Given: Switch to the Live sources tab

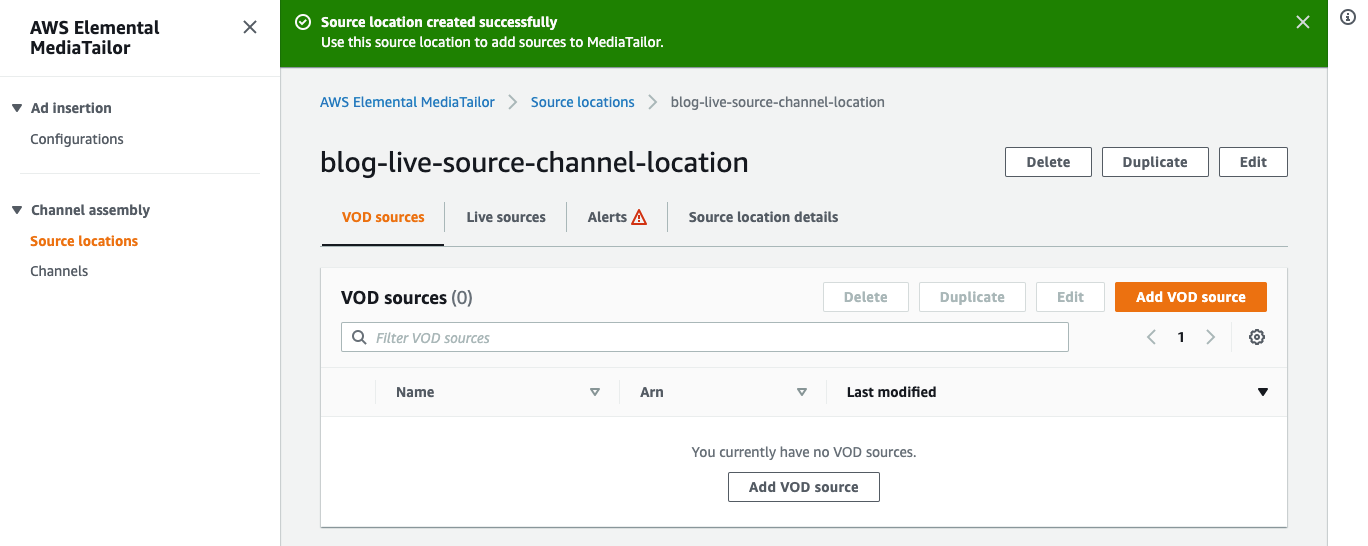Looking at the screenshot, I should (506, 217).
